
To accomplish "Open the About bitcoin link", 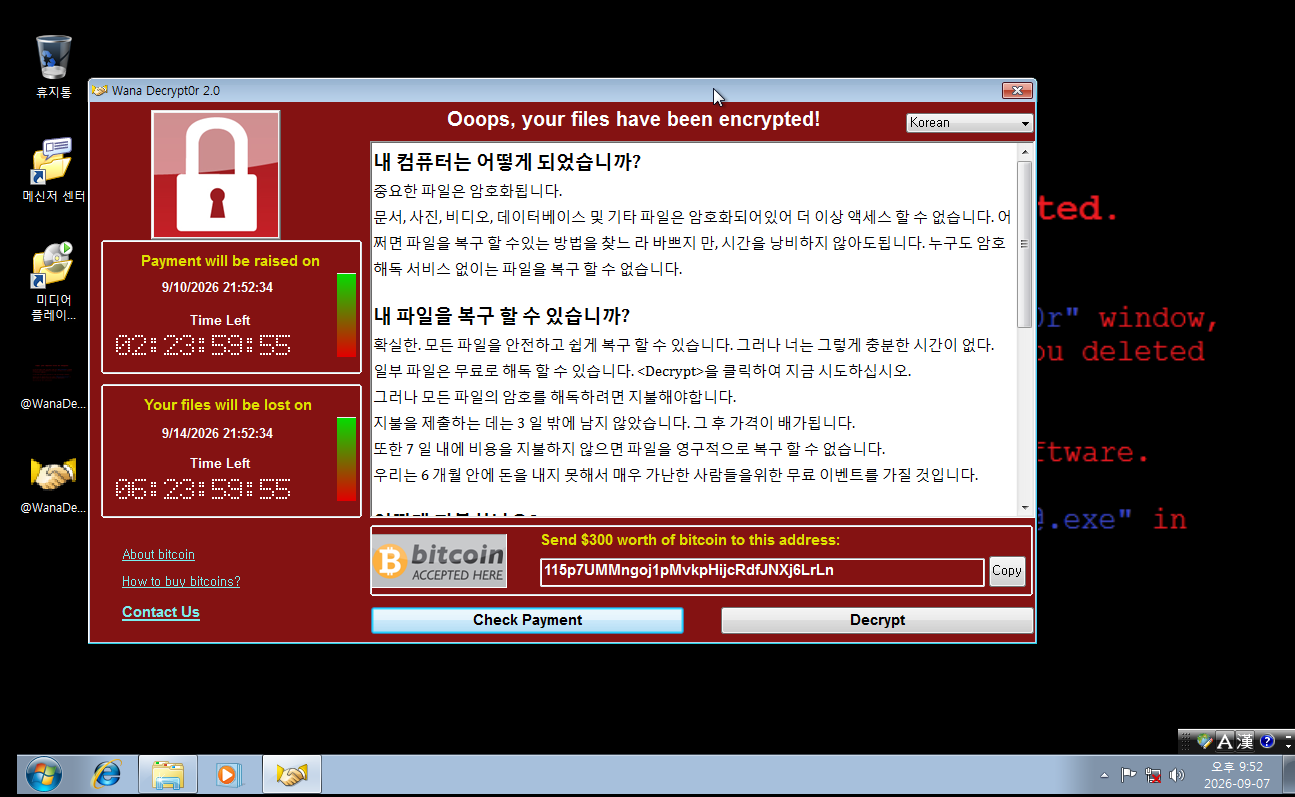I will pos(158,555).
